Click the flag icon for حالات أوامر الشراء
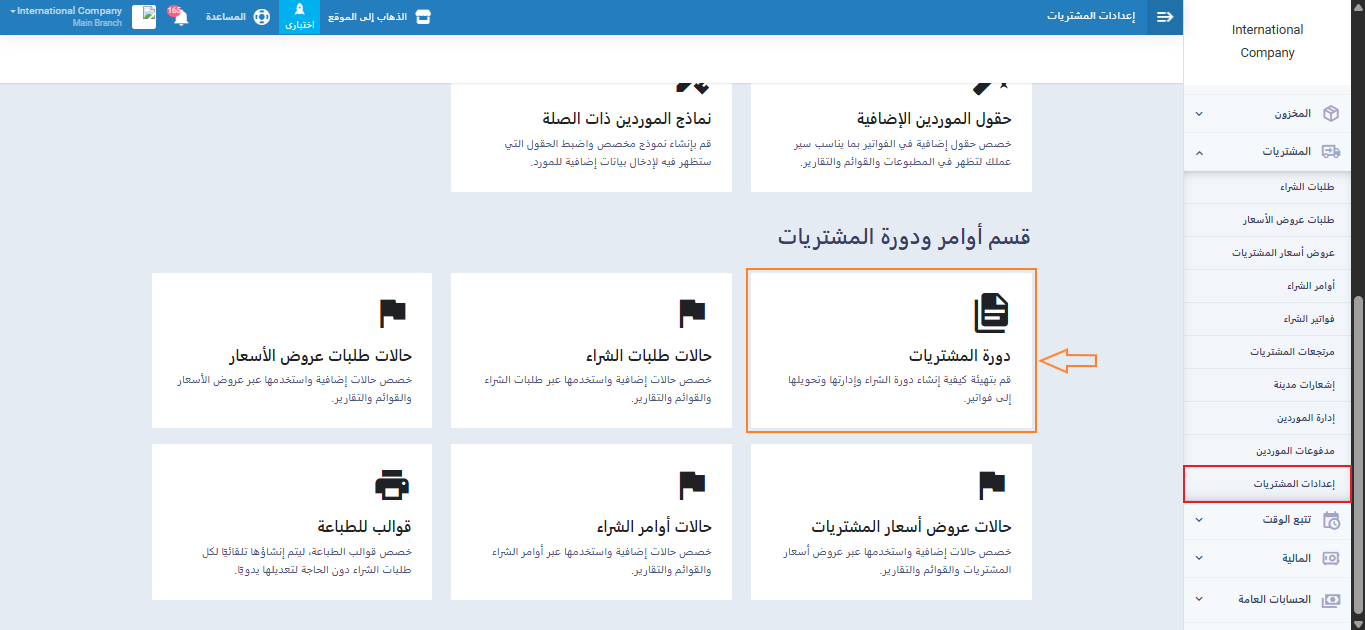1365x630 pixels. click(x=692, y=485)
